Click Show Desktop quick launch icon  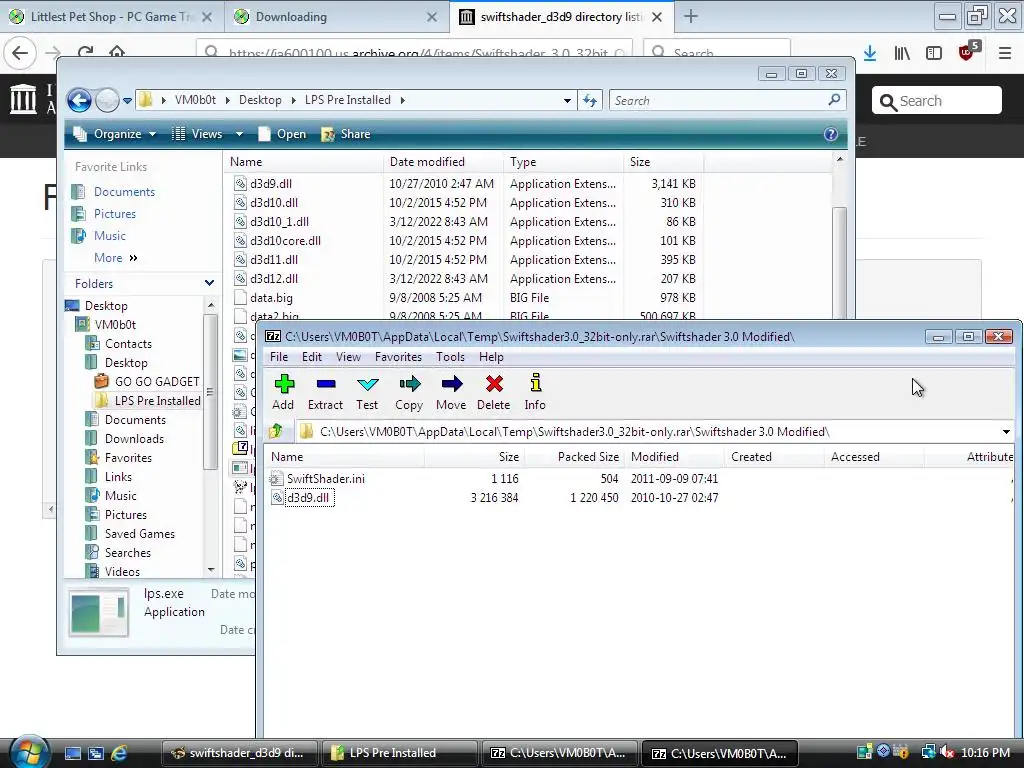point(72,753)
